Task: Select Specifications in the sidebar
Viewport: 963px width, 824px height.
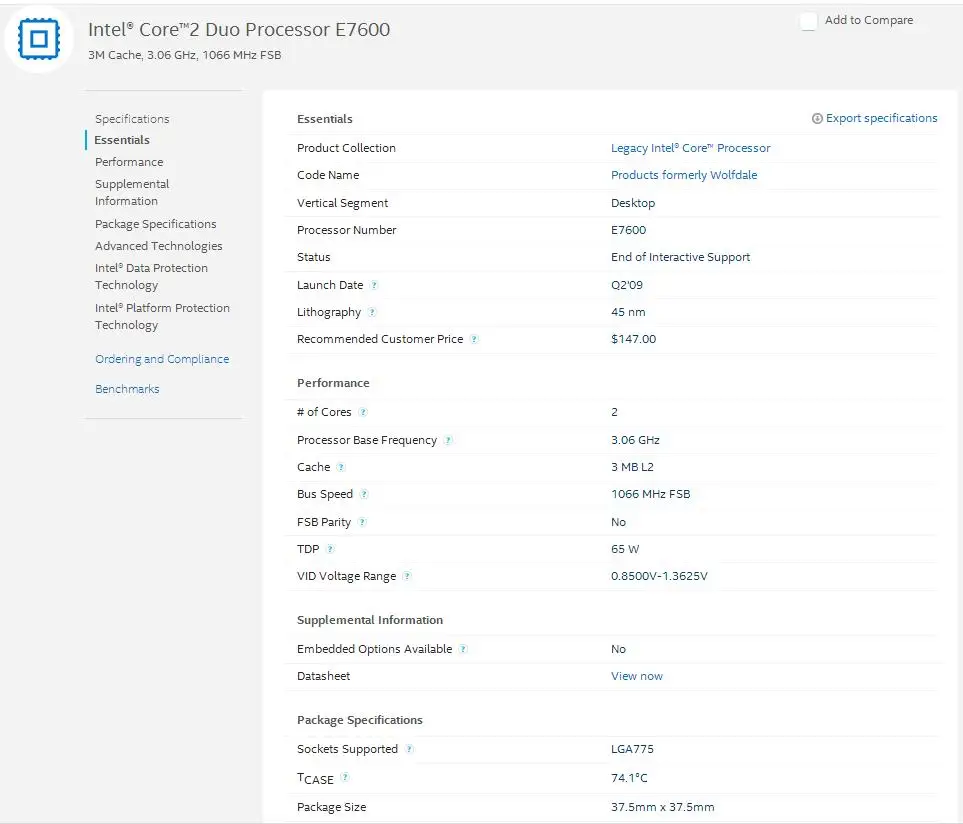Action: 132,119
